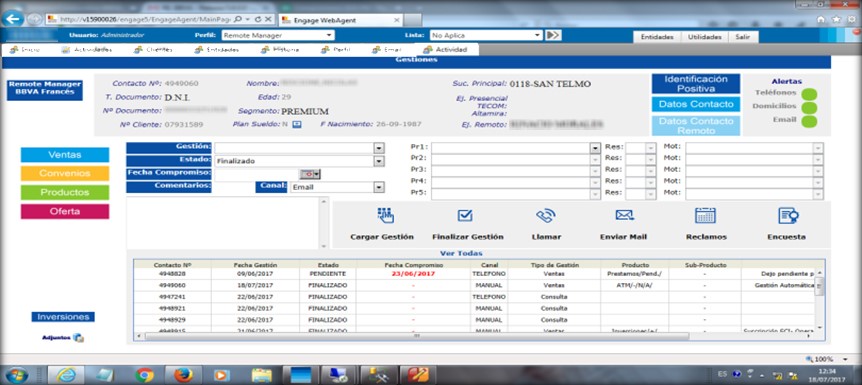Open Internet Explorer from taskbar
The height and width of the screenshot is (385, 862).
pyautogui.click(x=65, y=375)
